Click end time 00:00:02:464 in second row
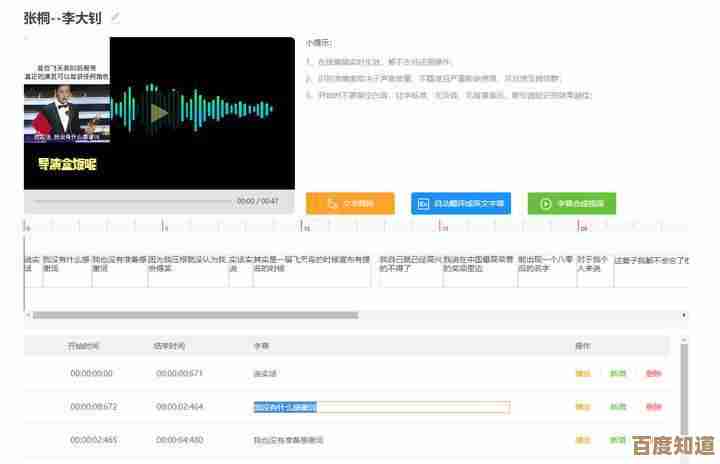The image size is (720, 464). click(x=179, y=407)
